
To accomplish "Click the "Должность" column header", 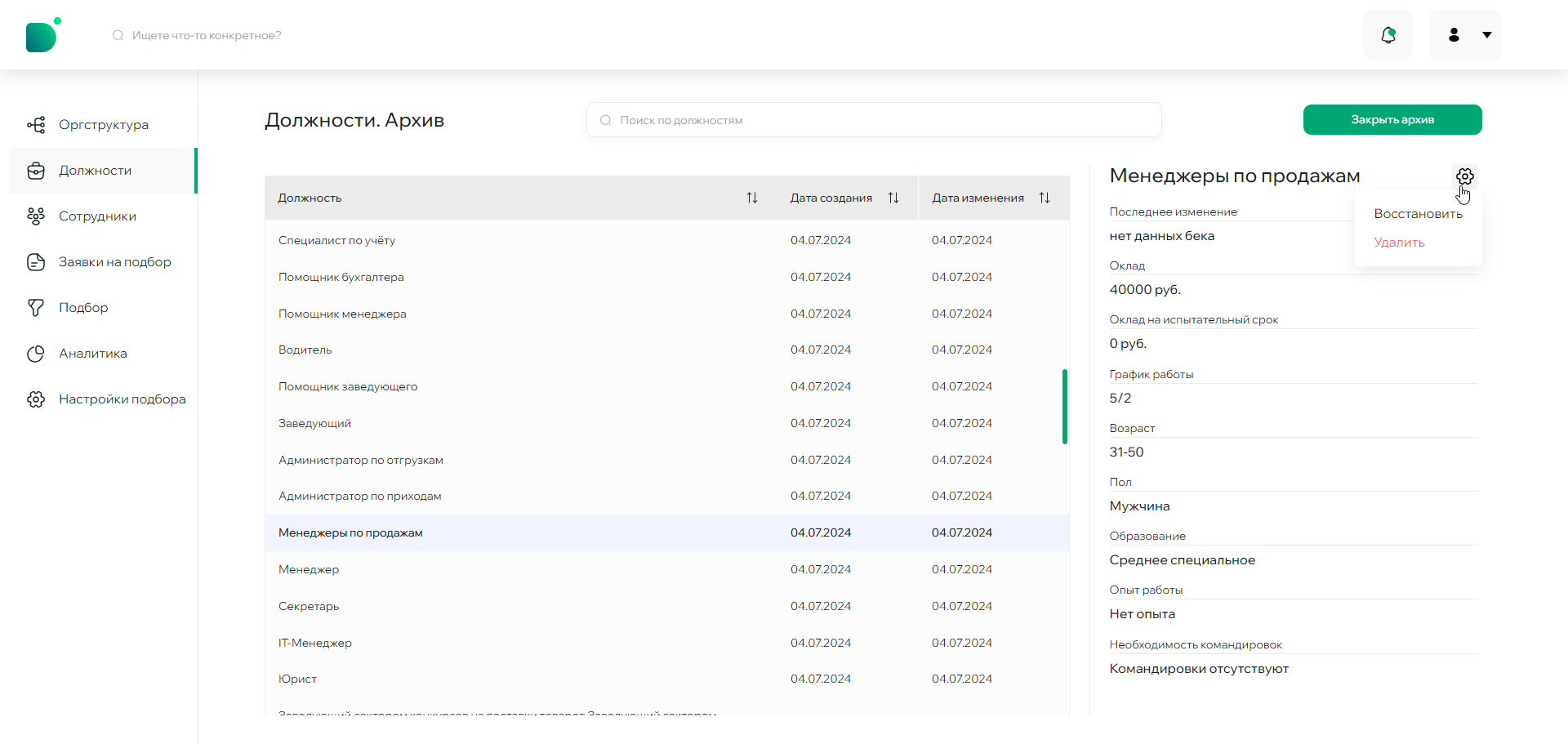I will 310,198.
